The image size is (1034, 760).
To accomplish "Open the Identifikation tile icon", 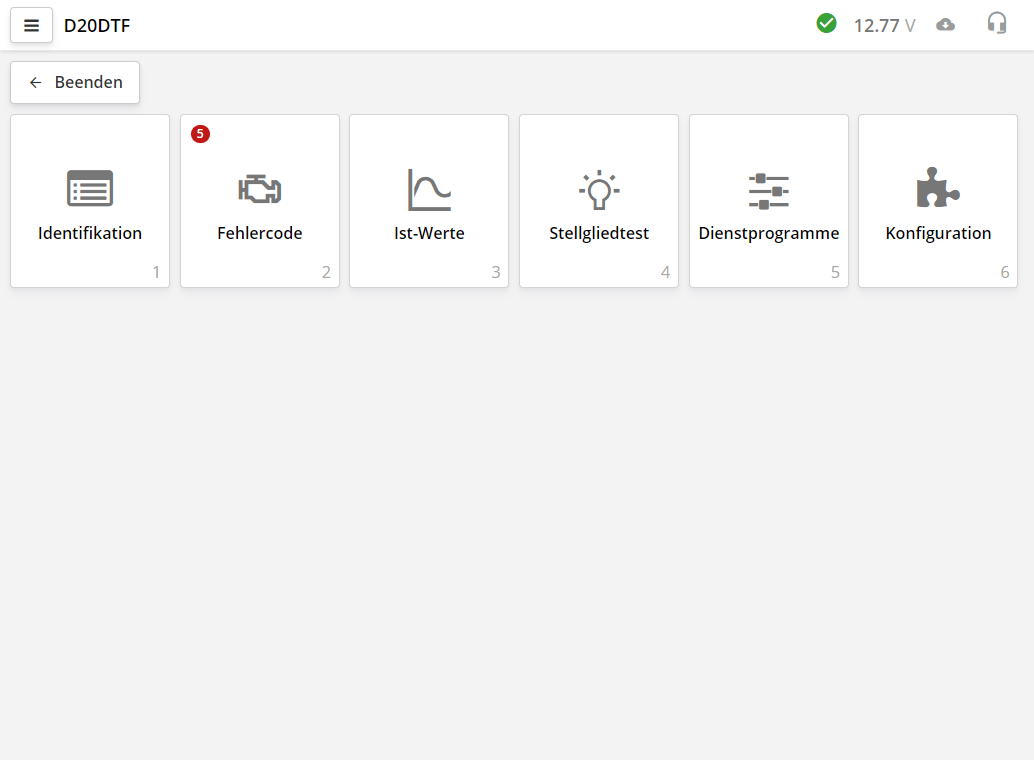I will [90, 188].
